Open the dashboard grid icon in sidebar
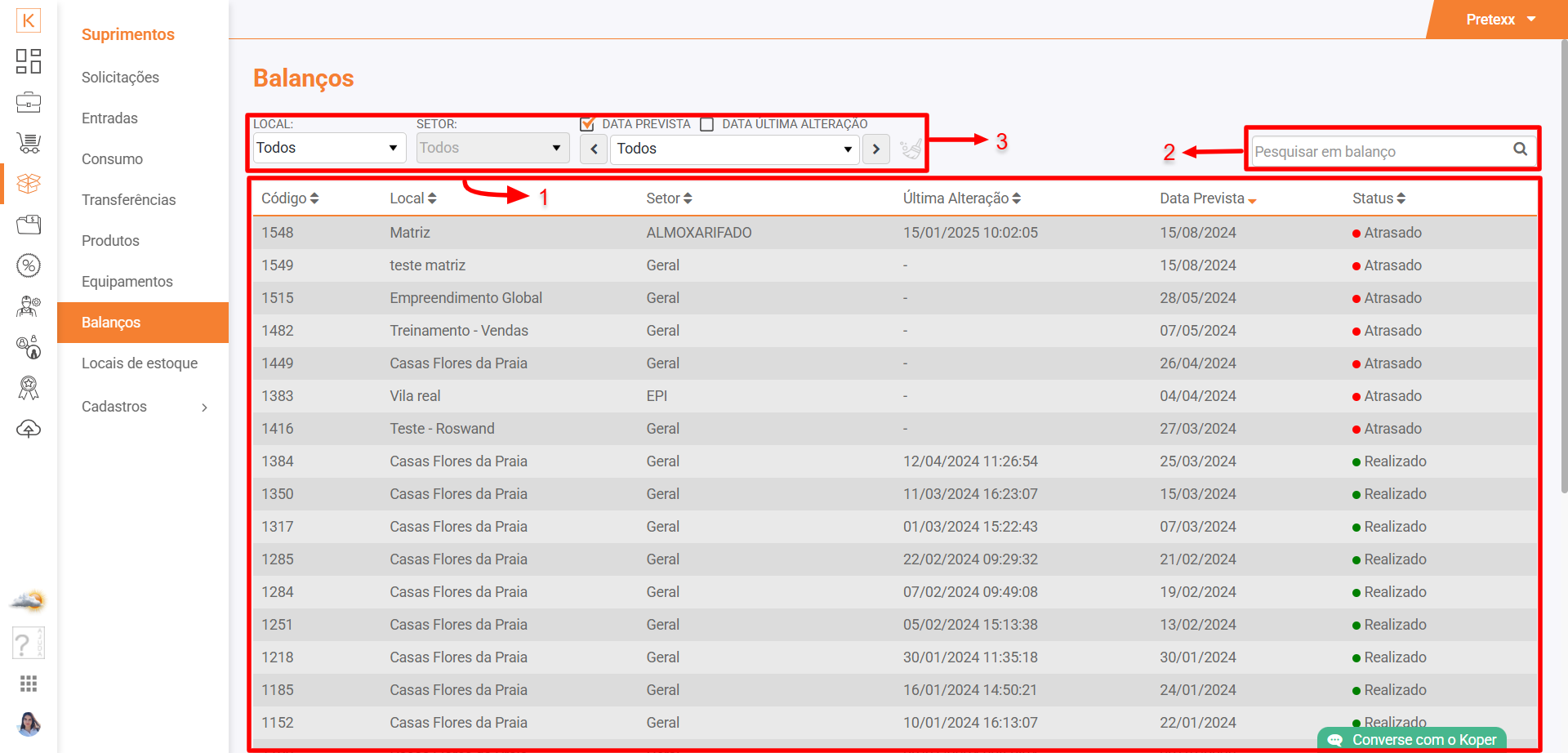The height and width of the screenshot is (753, 1568). (29, 61)
